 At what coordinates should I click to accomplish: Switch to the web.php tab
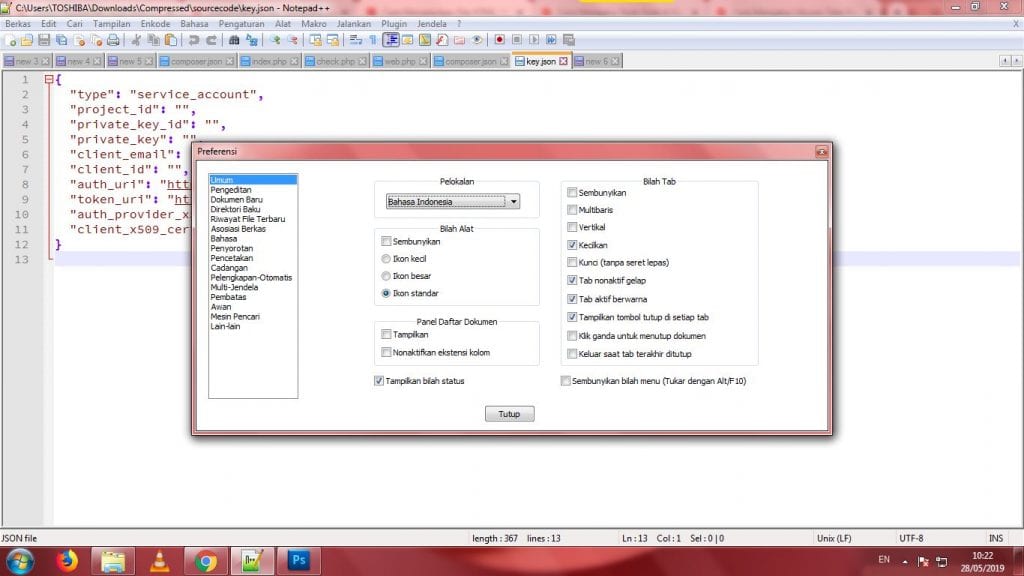[400, 61]
